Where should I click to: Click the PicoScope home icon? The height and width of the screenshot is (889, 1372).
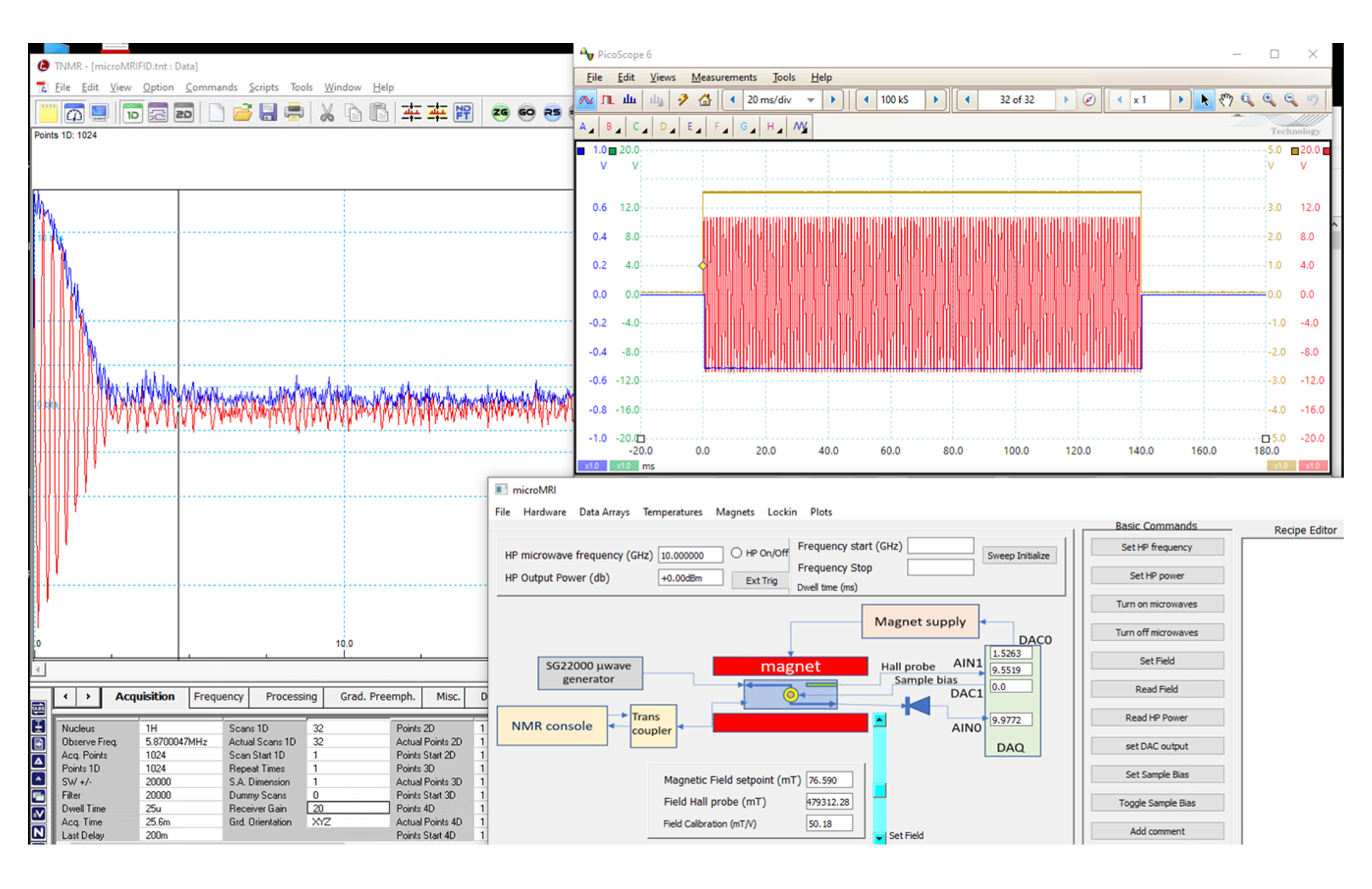point(705,100)
